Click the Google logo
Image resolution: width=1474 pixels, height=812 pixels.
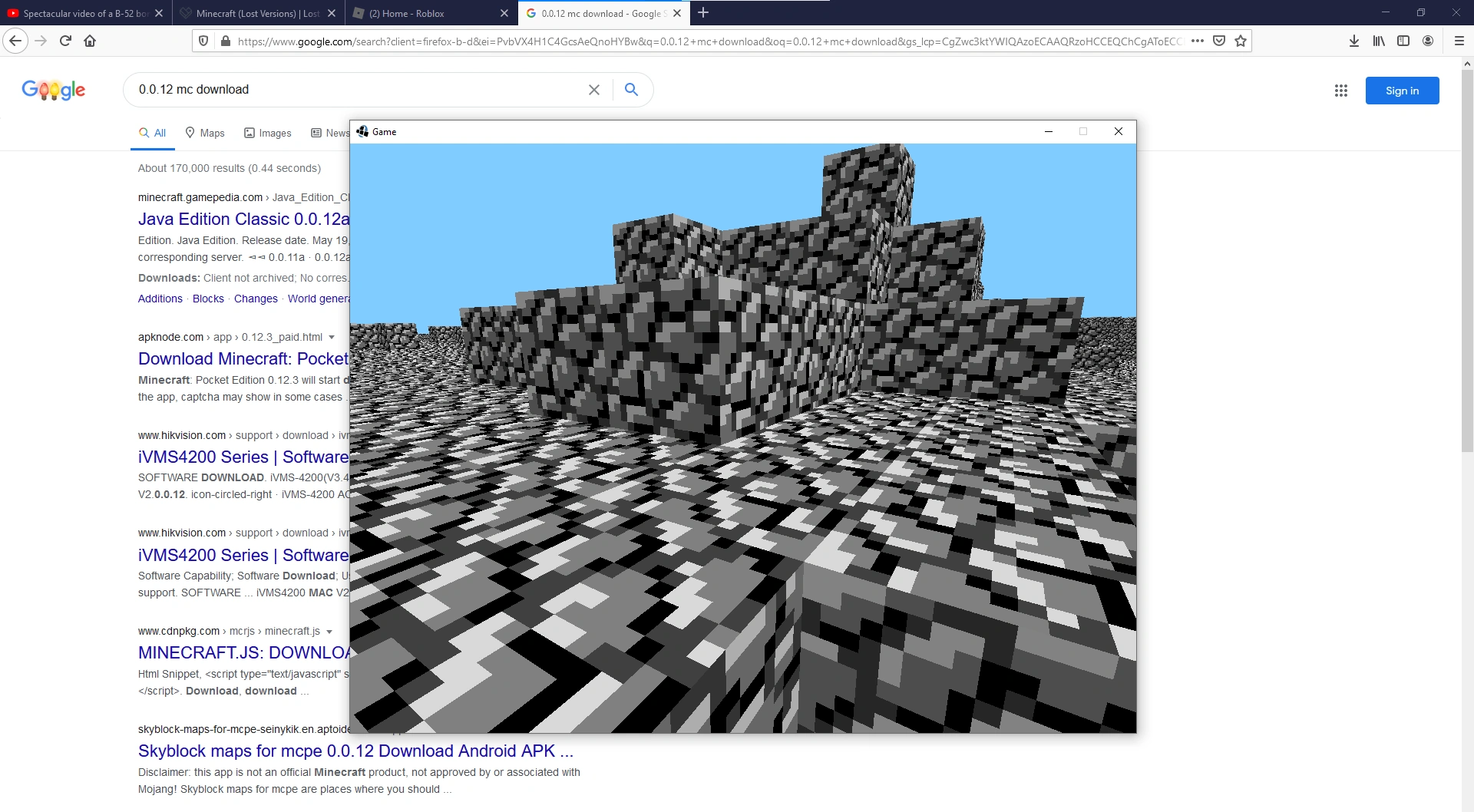click(x=54, y=91)
